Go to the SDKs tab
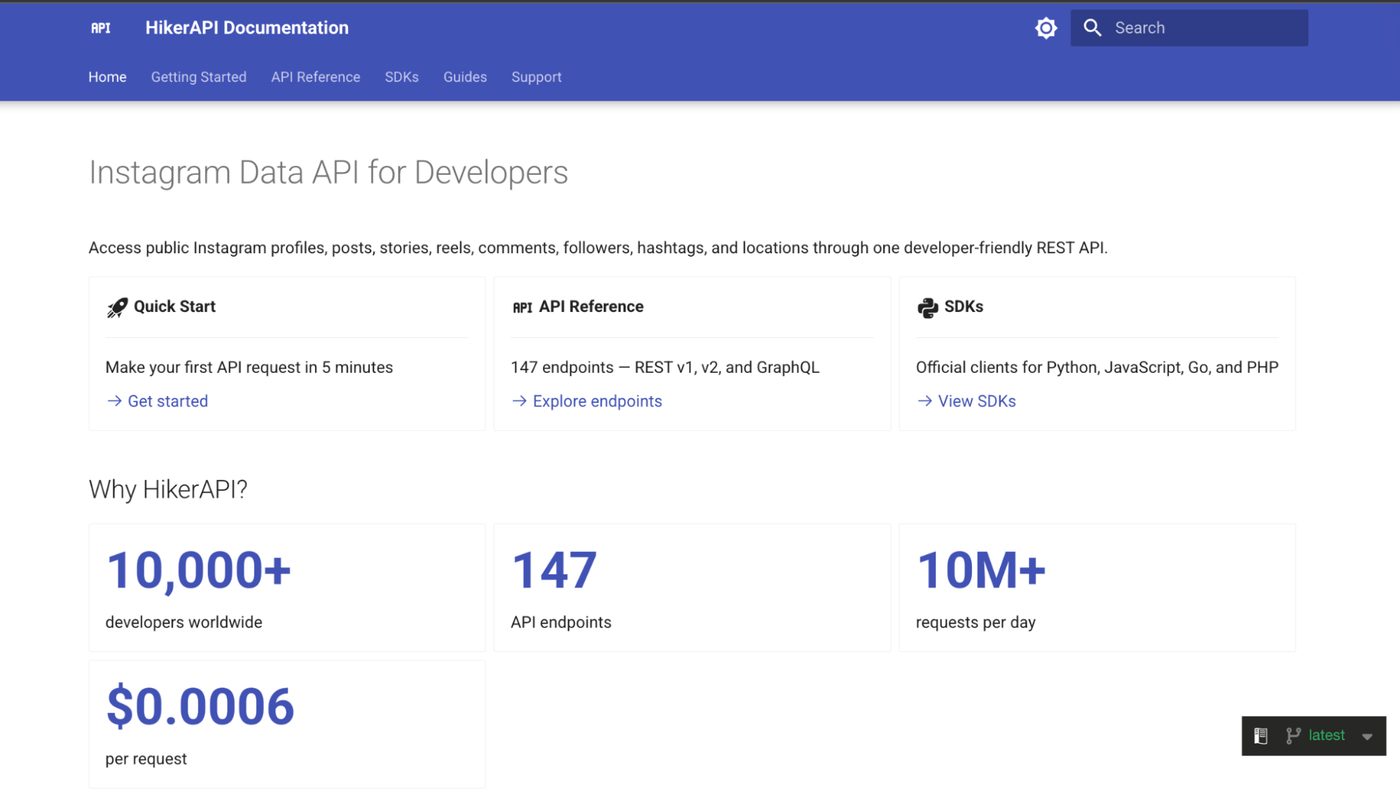Screen dimensions: 1400x796 click(402, 77)
